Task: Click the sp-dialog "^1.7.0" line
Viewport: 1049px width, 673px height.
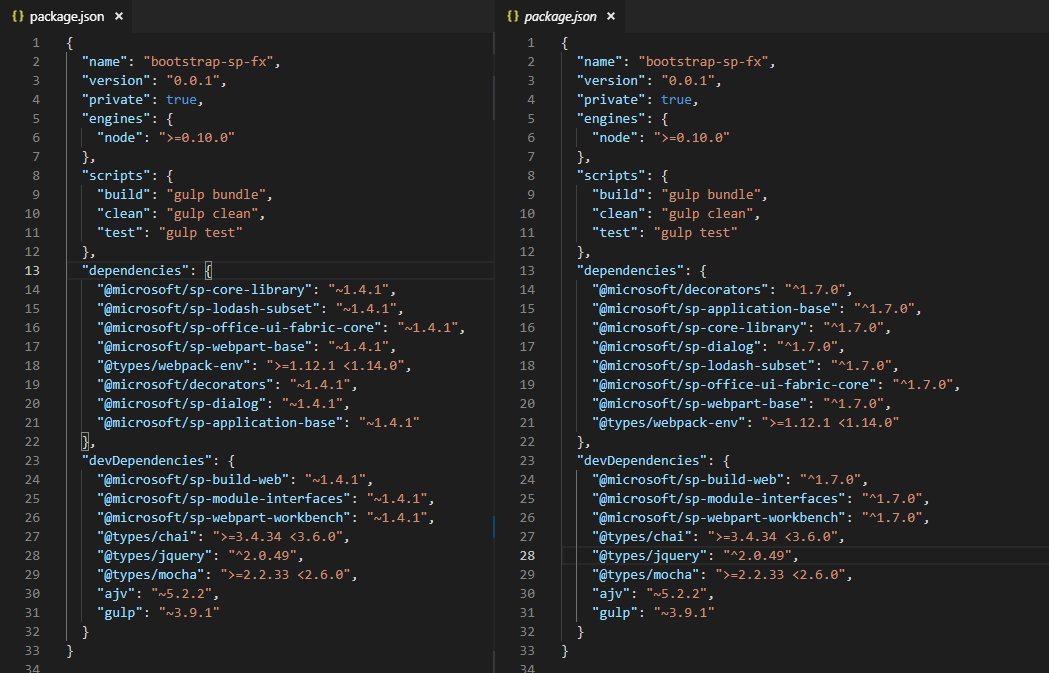Action: 718,347
